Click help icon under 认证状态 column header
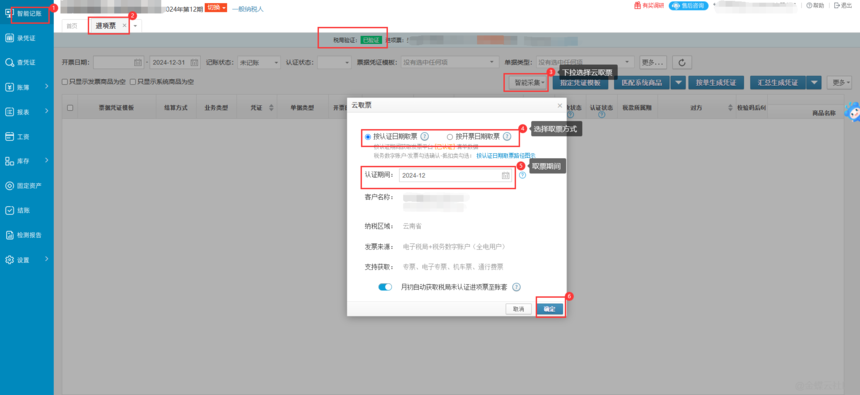Screen dimensions: 860x395 click(601, 115)
